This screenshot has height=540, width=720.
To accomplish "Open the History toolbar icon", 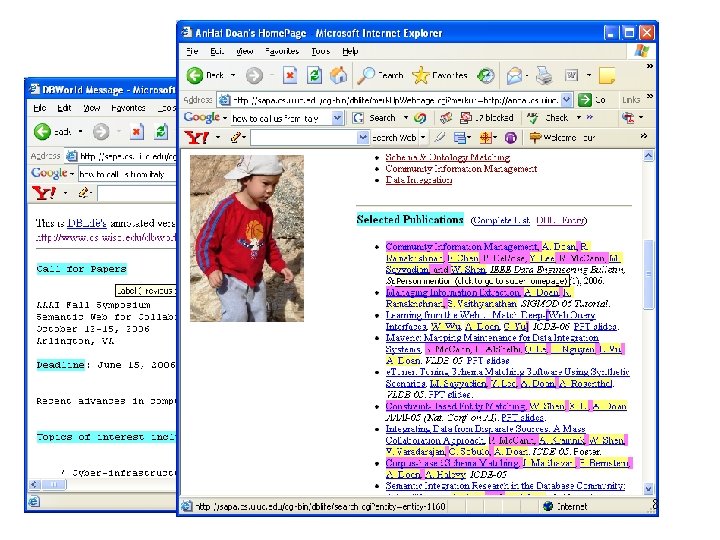I will tap(485, 75).
